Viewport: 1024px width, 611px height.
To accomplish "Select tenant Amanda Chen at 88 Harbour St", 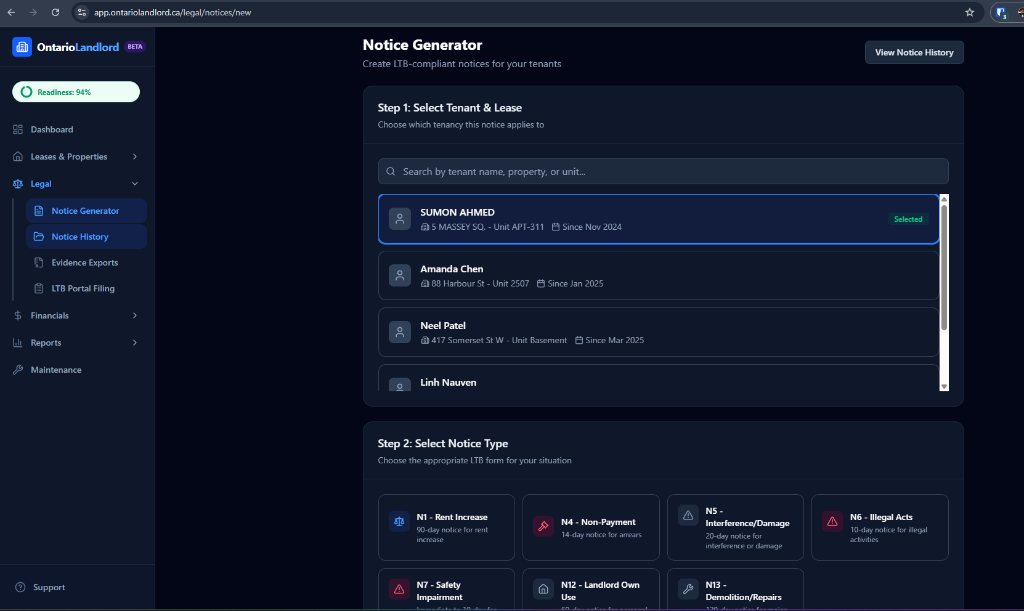I will coord(658,276).
